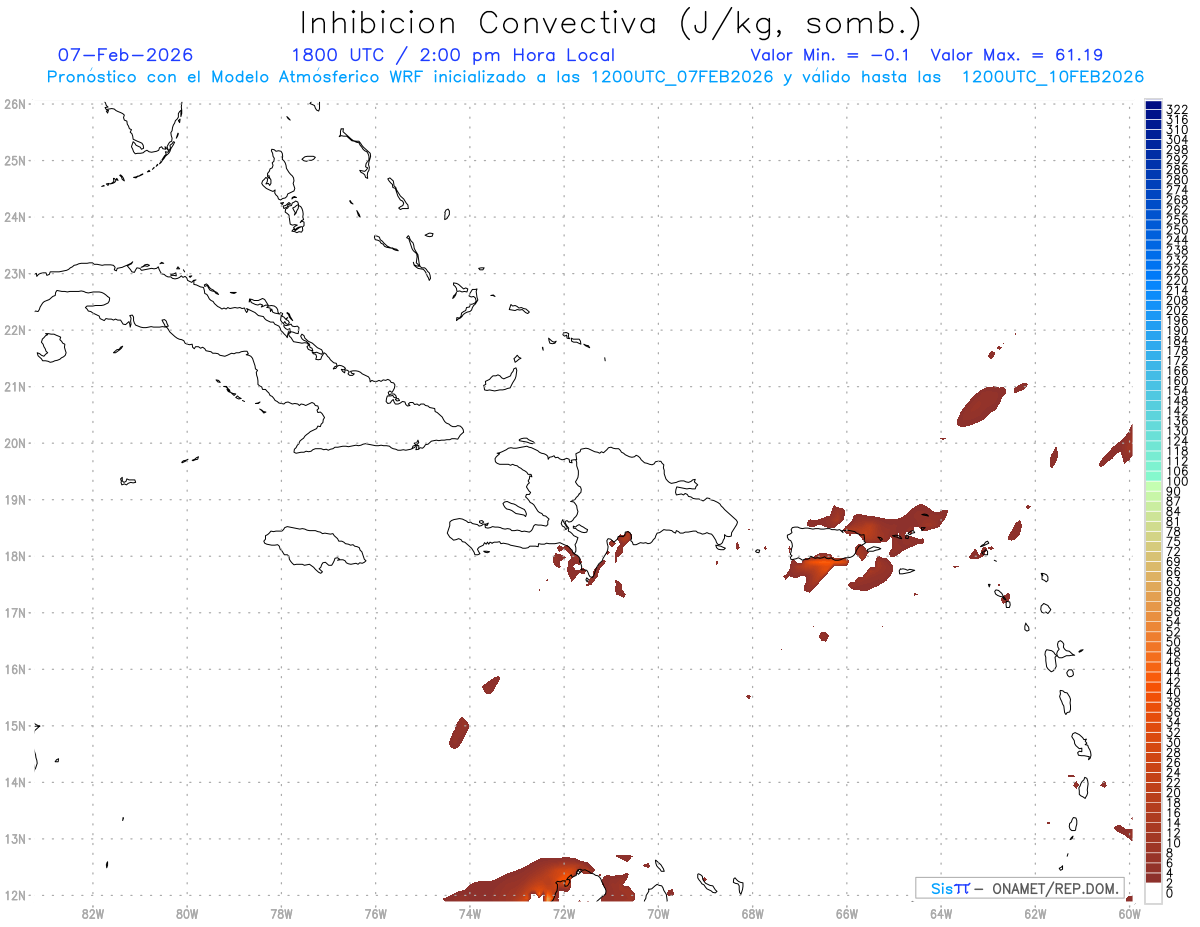Click the 19N latitude label
This screenshot has width=1200, height=927.
click(14, 499)
